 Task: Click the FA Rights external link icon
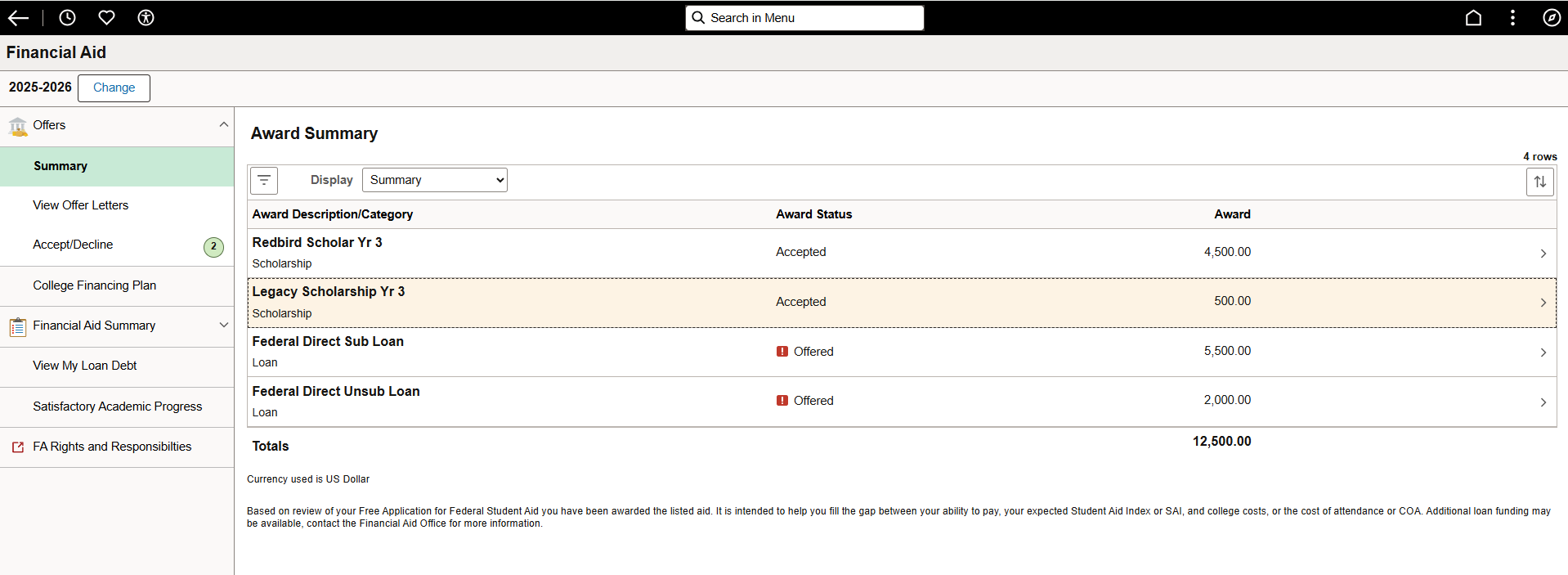[x=18, y=447]
